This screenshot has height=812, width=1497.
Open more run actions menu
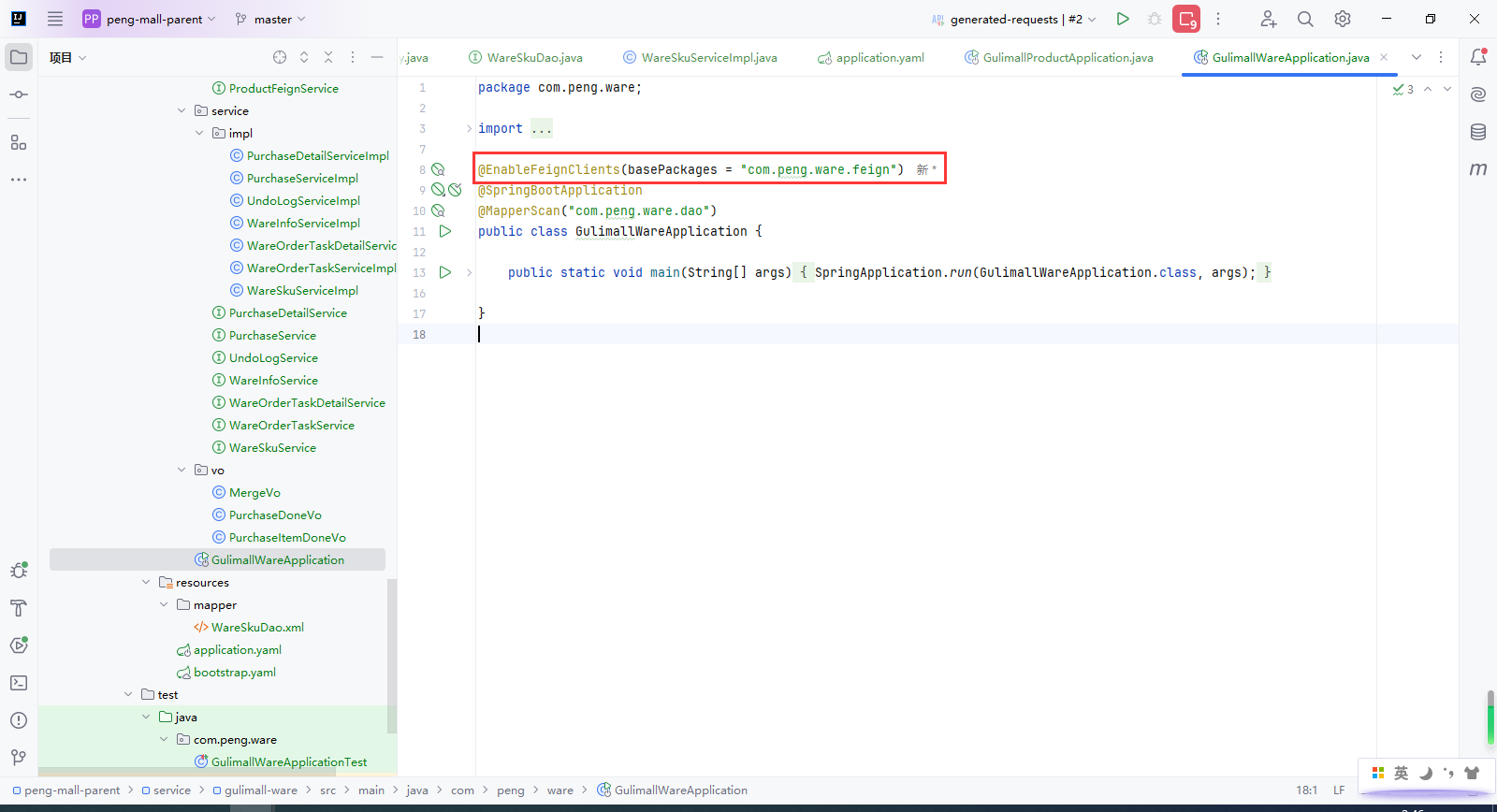1218,19
